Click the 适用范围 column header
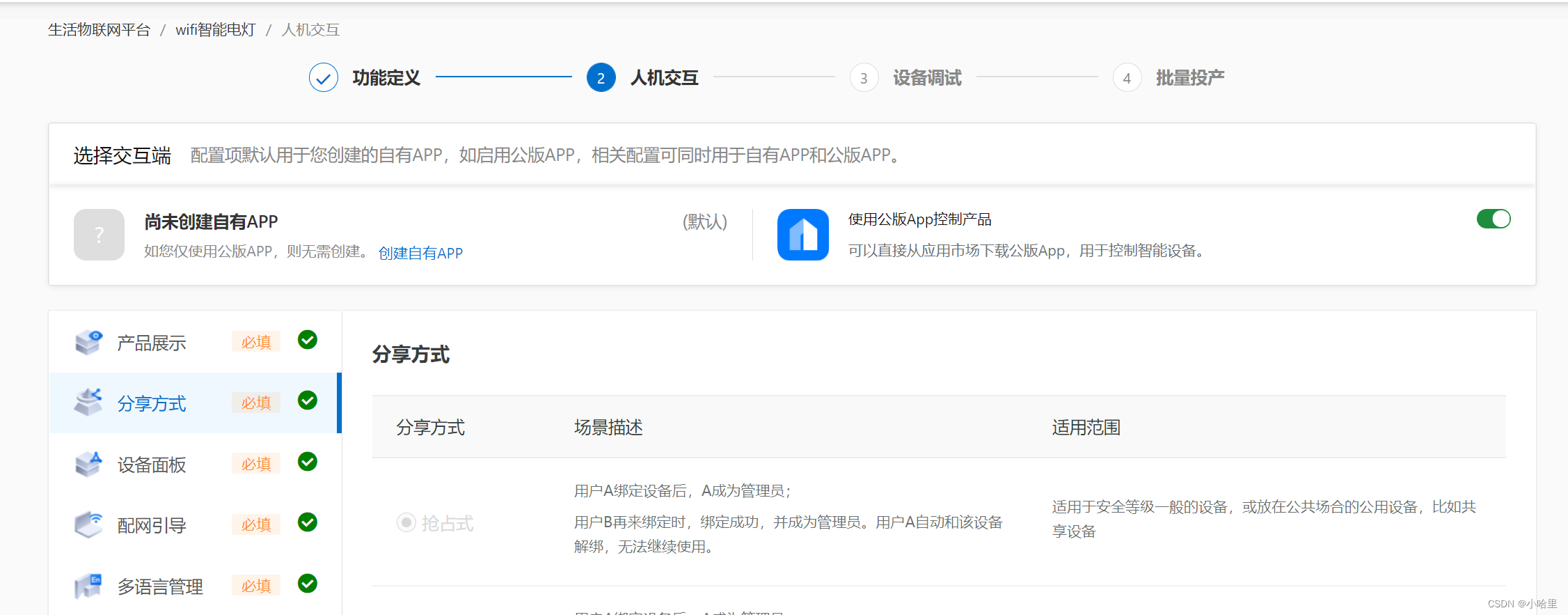Screen dimensions: 1568x615 tap(1086, 427)
